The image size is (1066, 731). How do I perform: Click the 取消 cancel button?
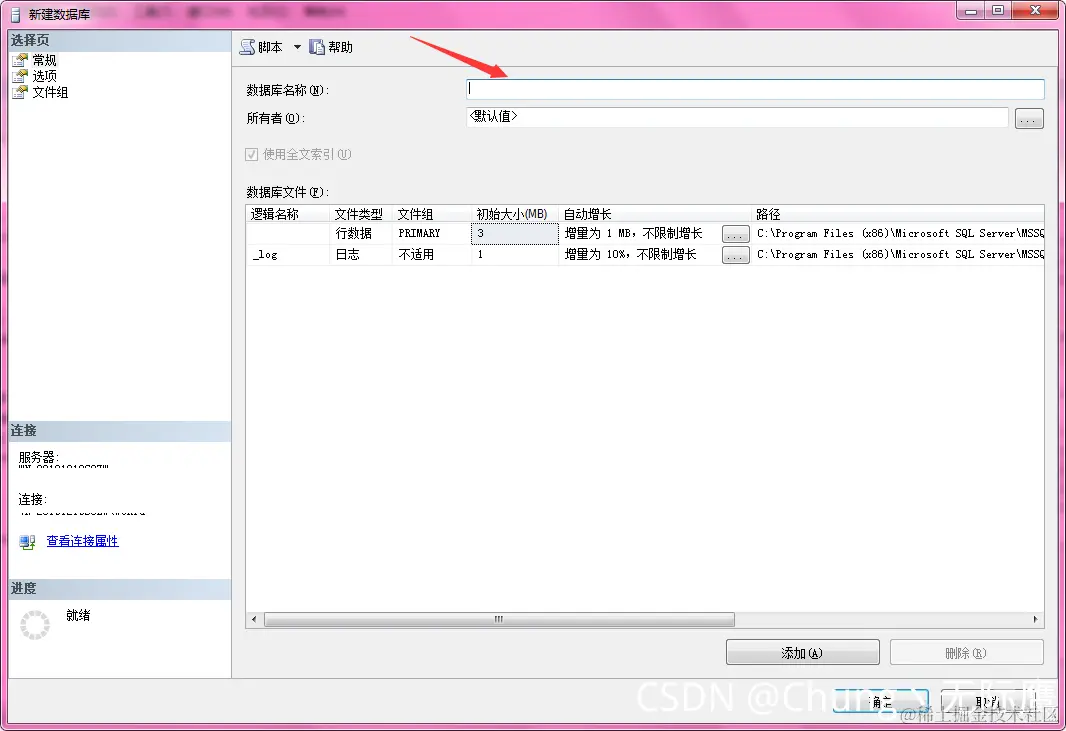point(988,702)
